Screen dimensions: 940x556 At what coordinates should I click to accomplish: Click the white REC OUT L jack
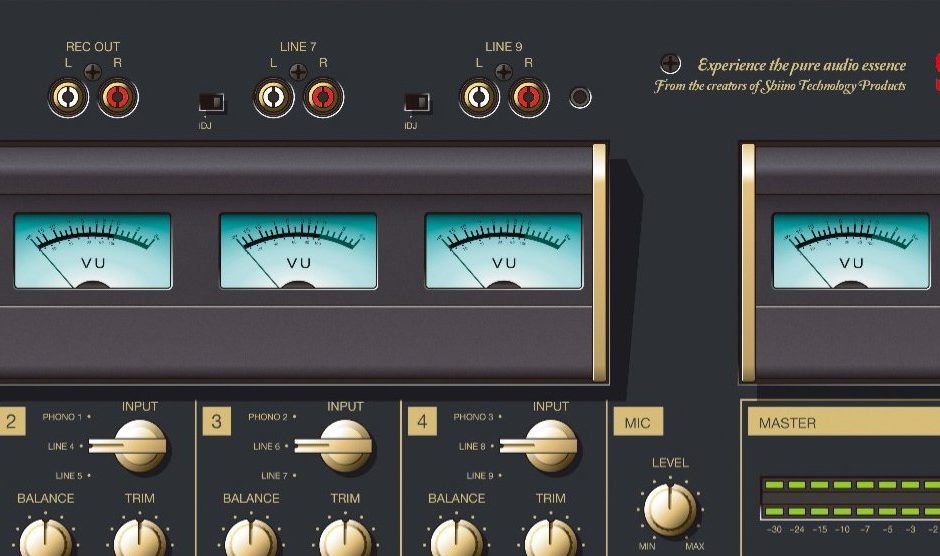(x=68, y=98)
